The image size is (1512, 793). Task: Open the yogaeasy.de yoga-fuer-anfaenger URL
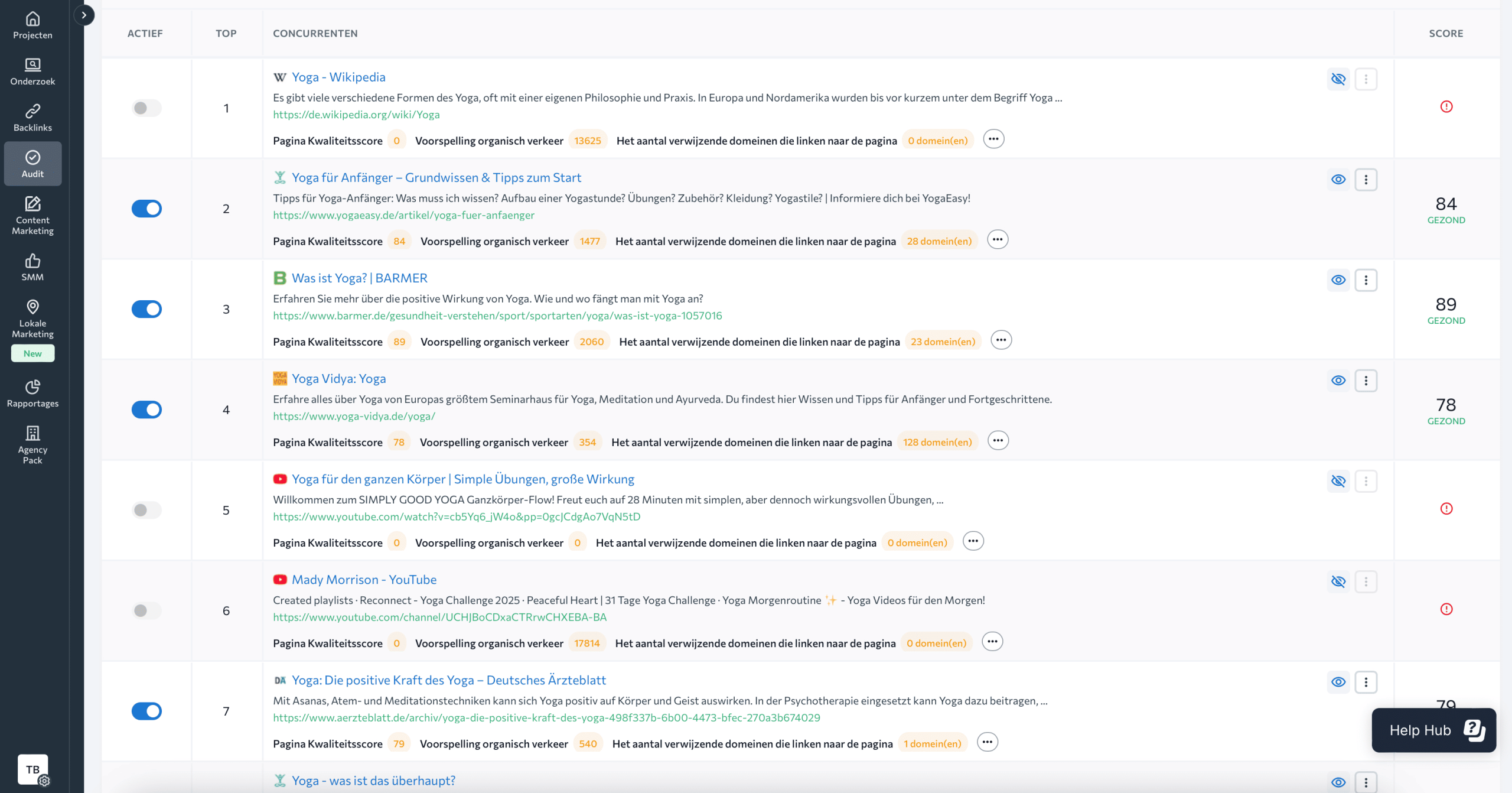[x=403, y=215]
